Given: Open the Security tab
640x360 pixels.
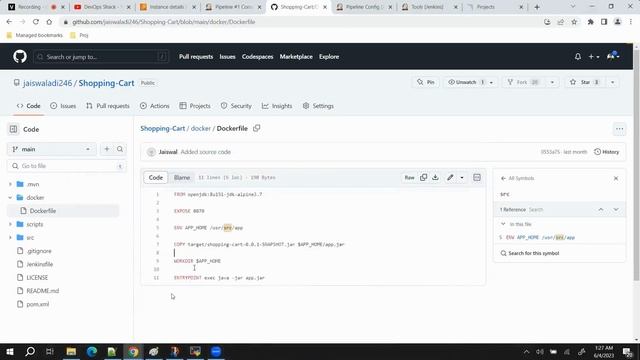Looking at the screenshot, I should point(236,106).
